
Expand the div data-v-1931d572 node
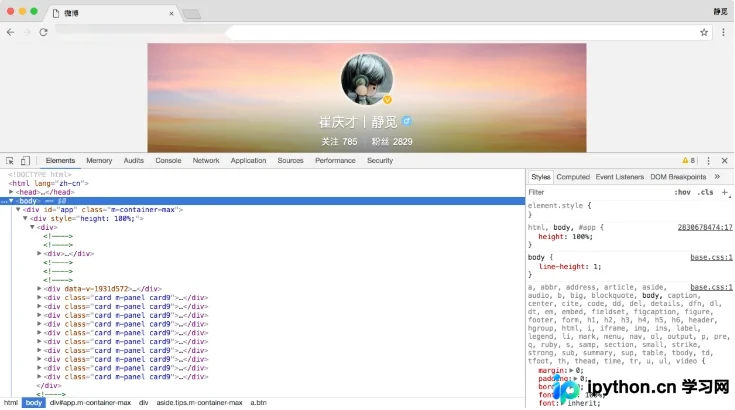[39, 289]
